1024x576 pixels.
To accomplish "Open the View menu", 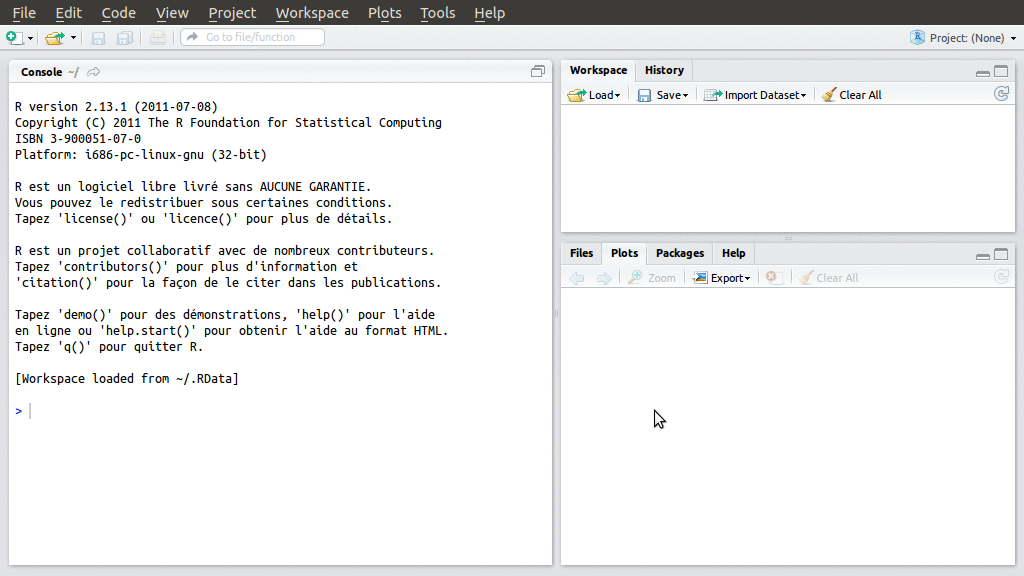I will tap(172, 13).
